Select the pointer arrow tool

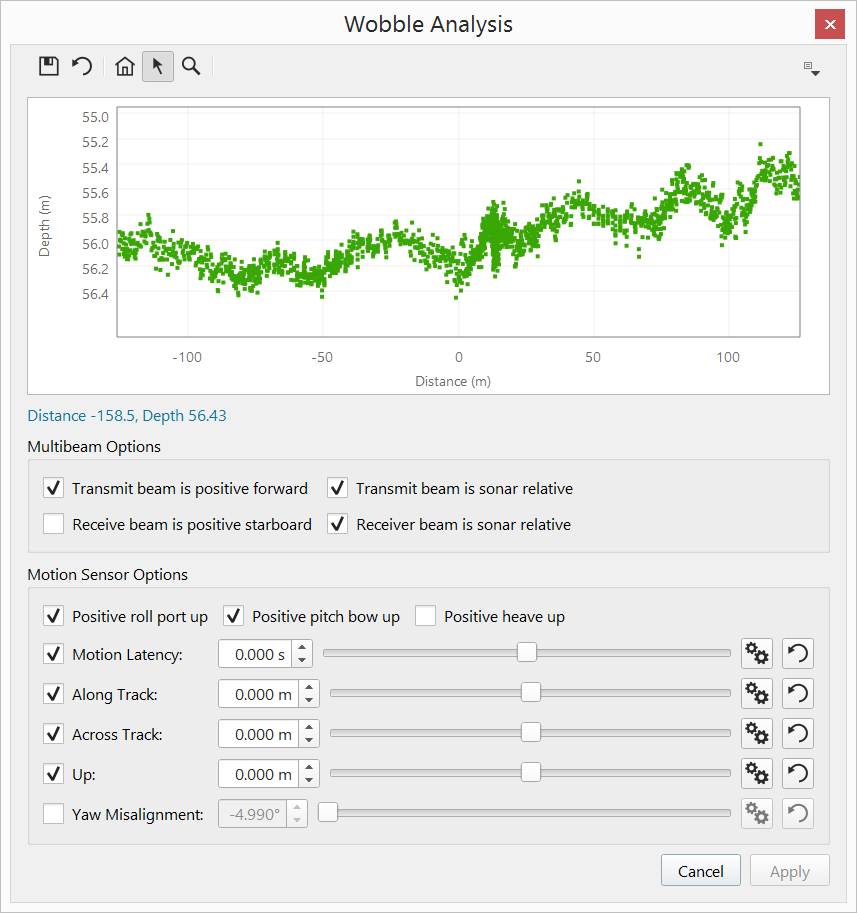click(157, 67)
